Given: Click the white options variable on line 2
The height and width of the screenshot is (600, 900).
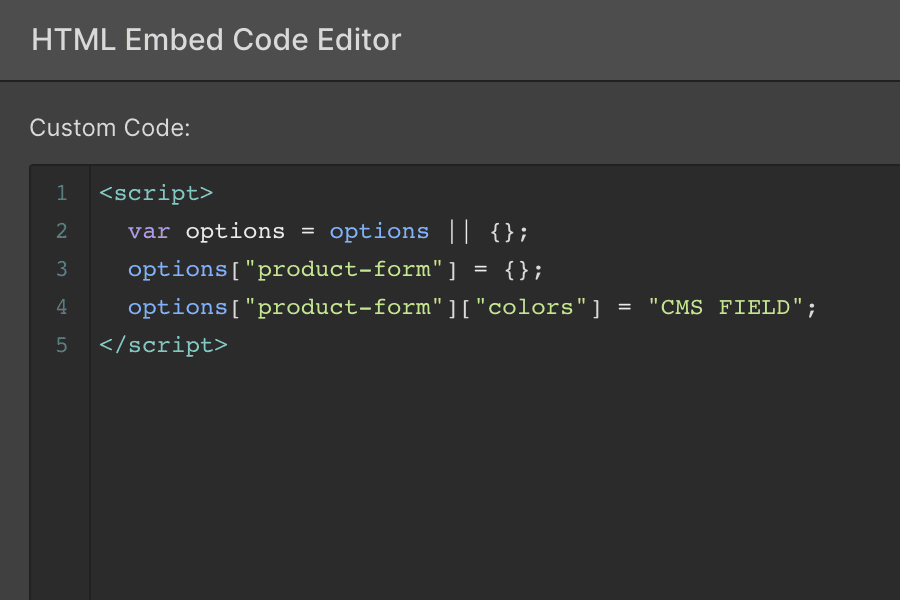Looking at the screenshot, I should tap(235, 232).
